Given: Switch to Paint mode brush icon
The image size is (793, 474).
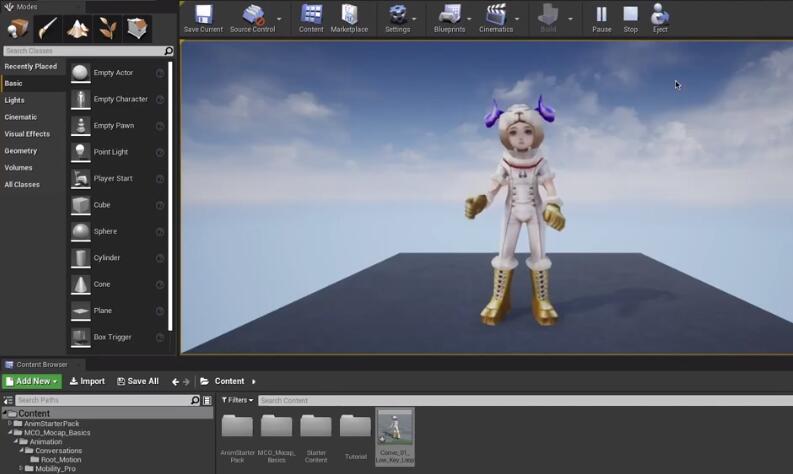Looking at the screenshot, I should coord(47,28).
